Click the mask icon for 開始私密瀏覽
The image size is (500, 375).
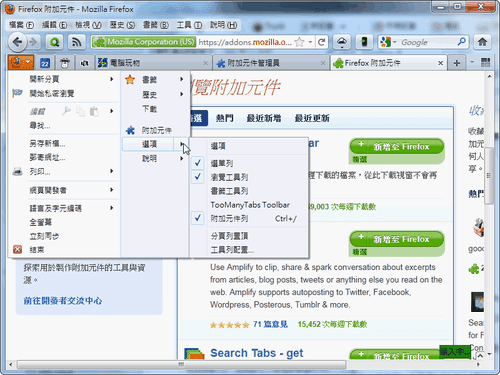tap(17, 93)
